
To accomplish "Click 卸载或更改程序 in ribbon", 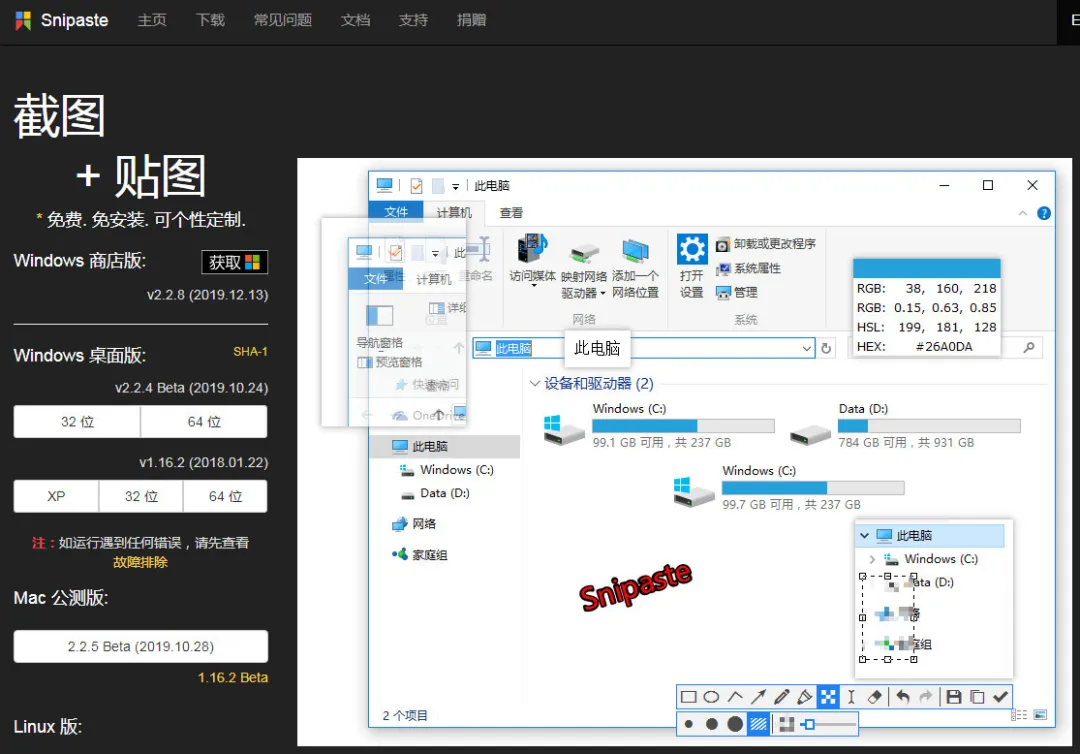I will (x=765, y=244).
